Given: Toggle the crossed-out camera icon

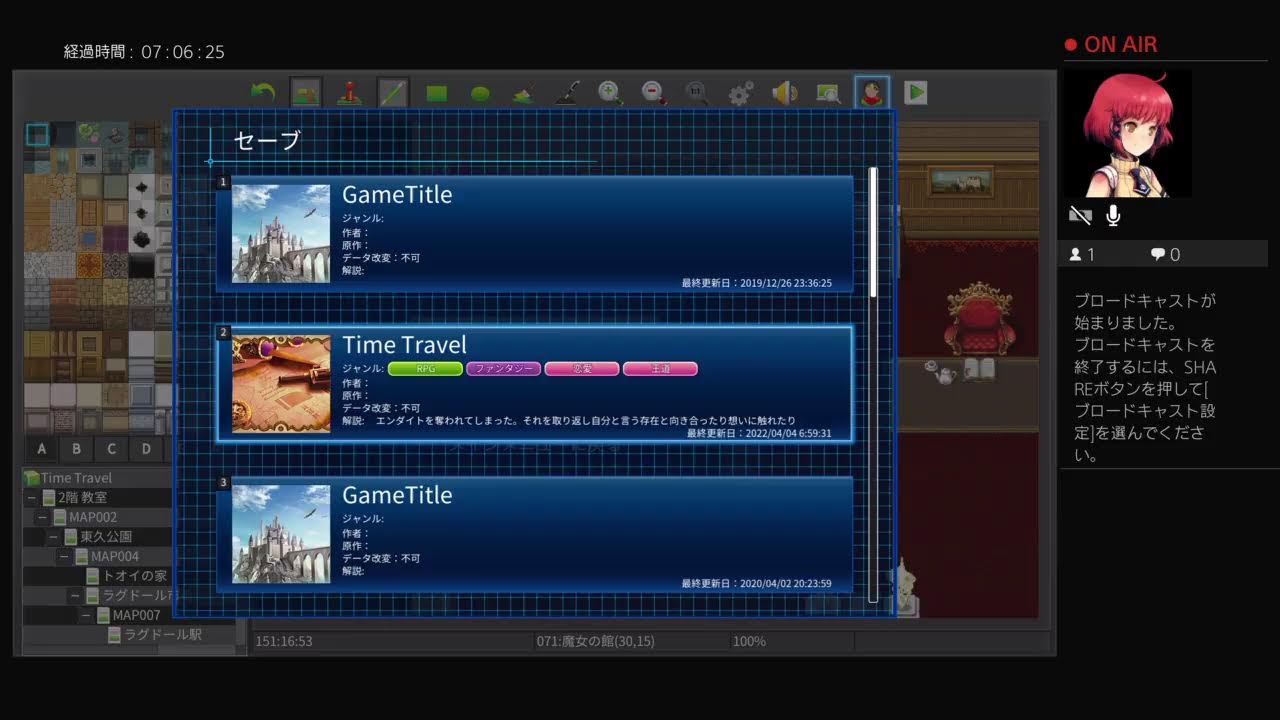Looking at the screenshot, I should click(1080, 215).
